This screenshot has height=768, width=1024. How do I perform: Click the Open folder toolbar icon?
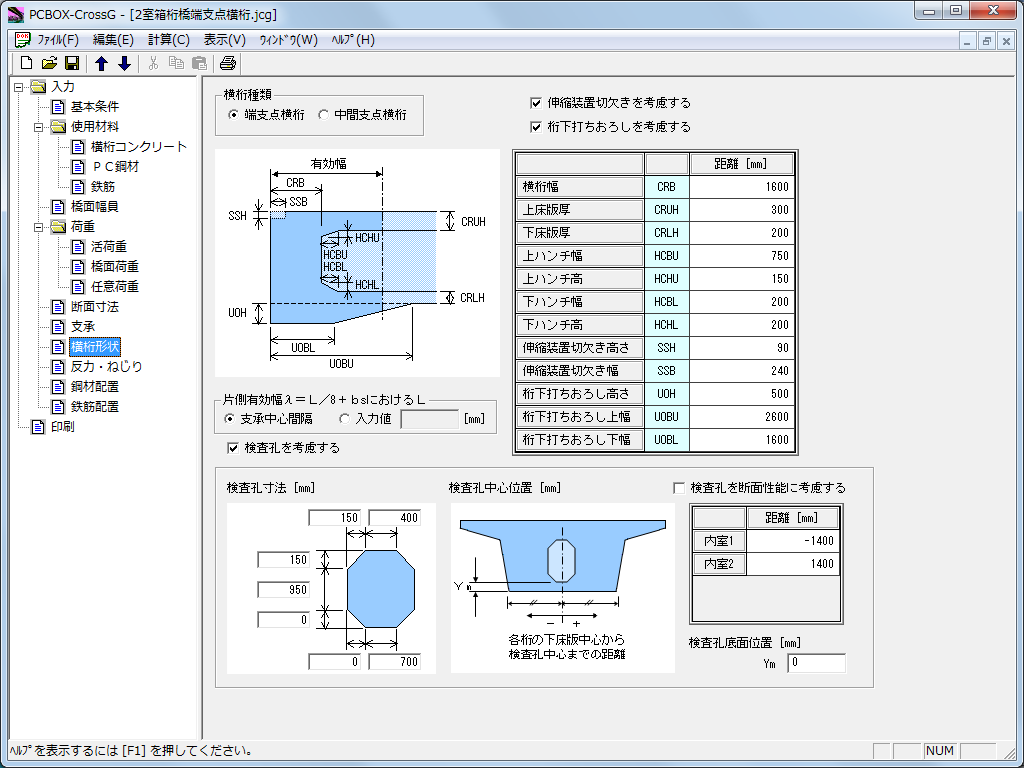pos(49,64)
